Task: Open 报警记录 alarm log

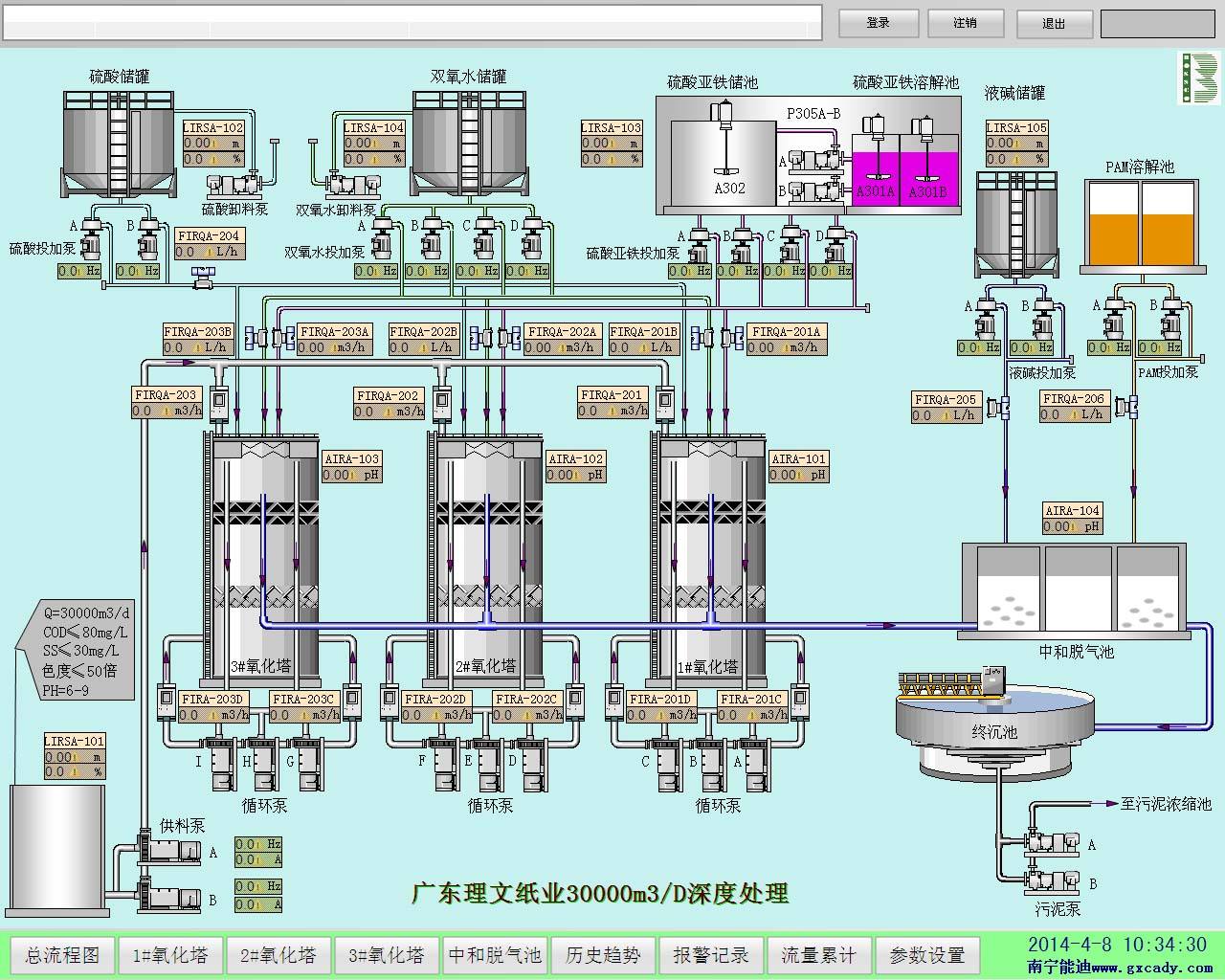Action: coord(711,954)
